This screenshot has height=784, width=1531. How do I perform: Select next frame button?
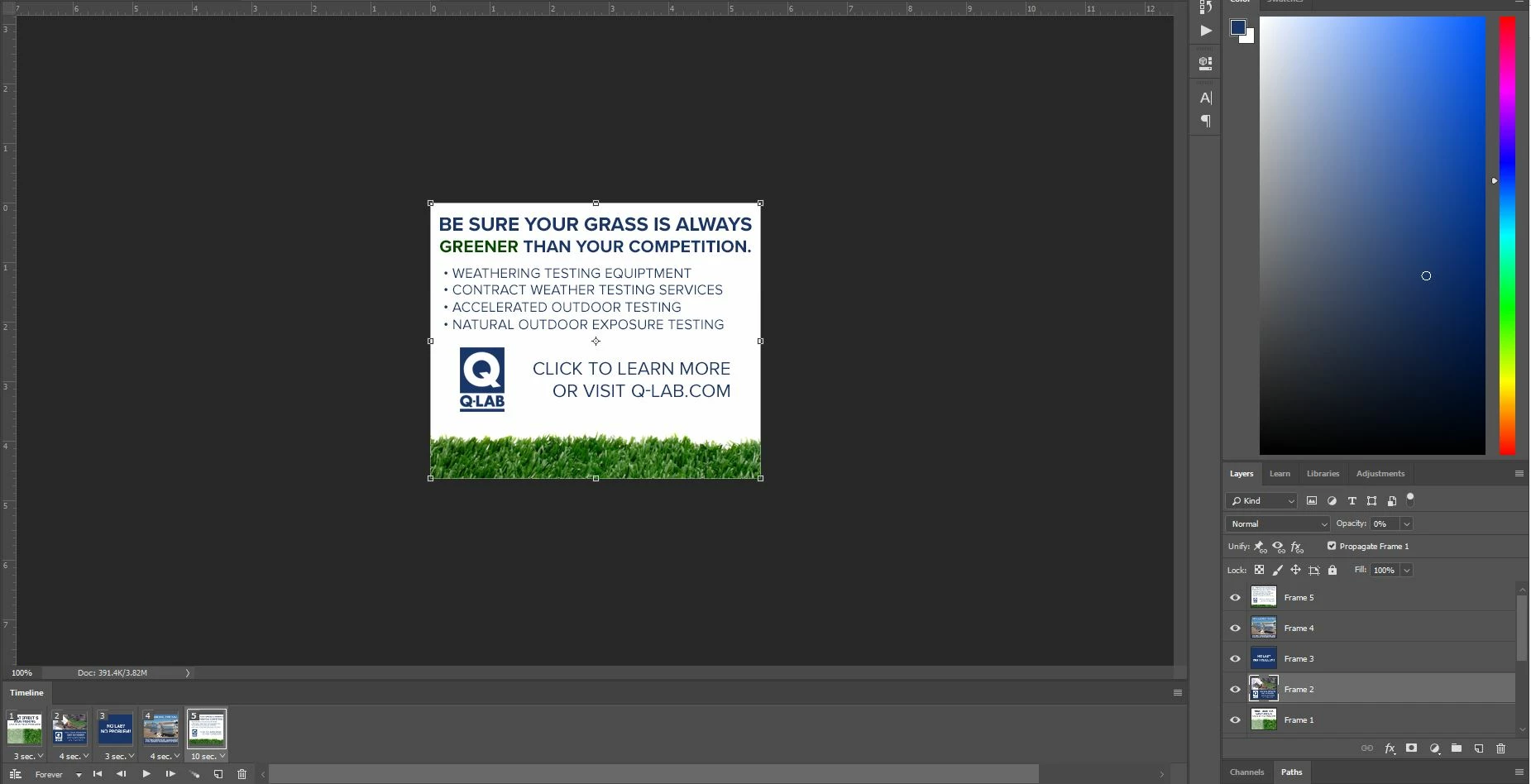click(170, 775)
